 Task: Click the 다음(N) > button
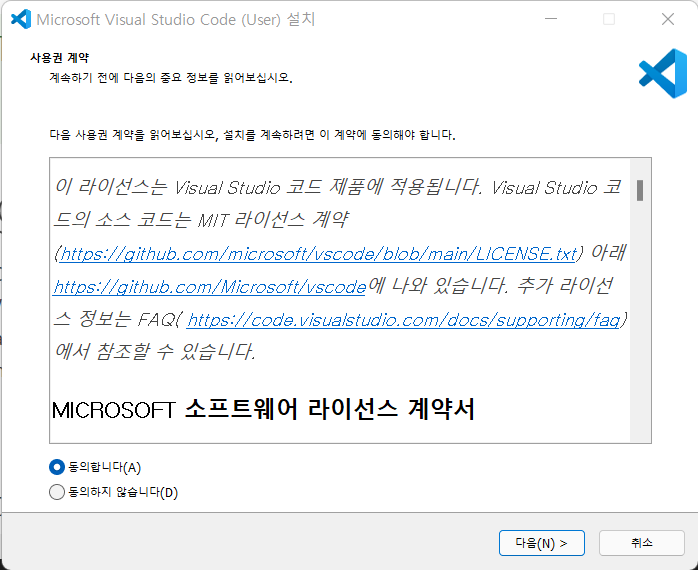pyautogui.click(x=541, y=543)
